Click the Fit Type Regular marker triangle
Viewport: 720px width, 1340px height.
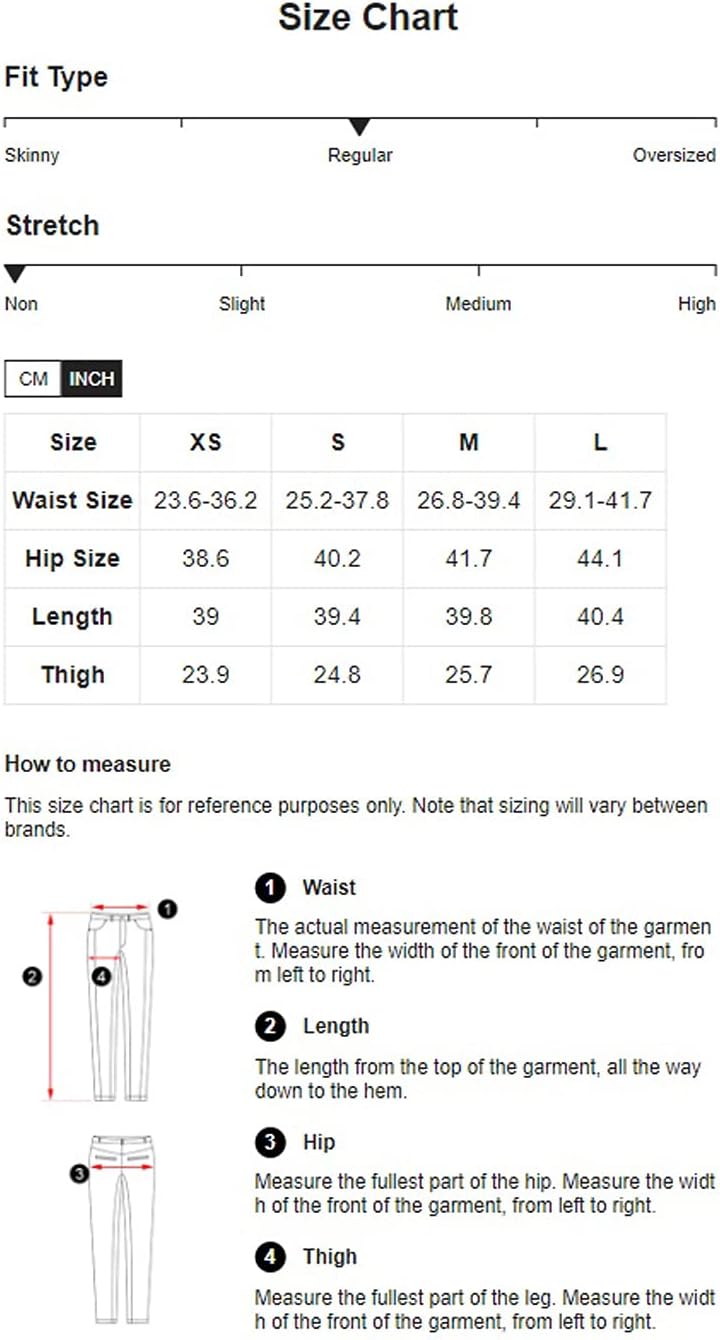[x=360, y=127]
